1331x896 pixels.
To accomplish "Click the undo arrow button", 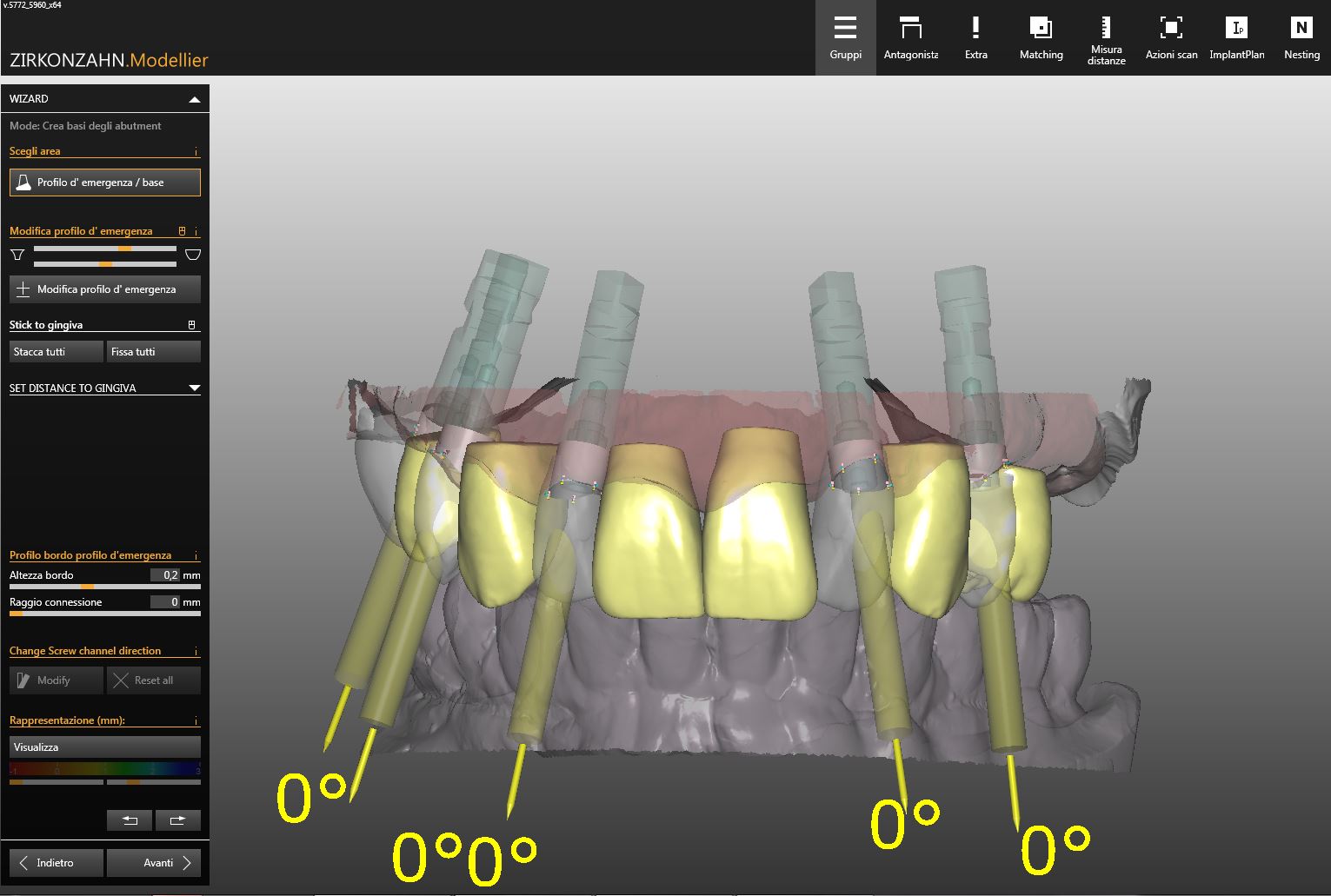I will [130, 820].
